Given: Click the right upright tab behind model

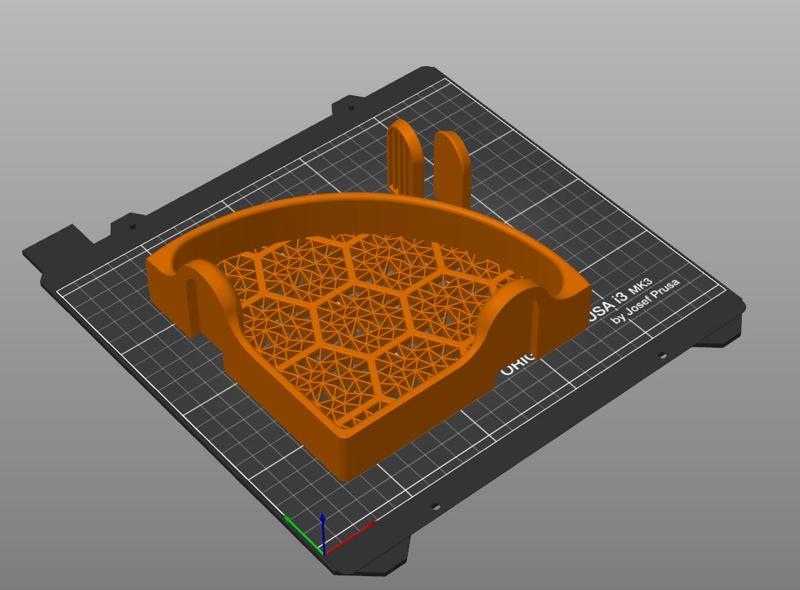Looking at the screenshot, I should [452, 166].
